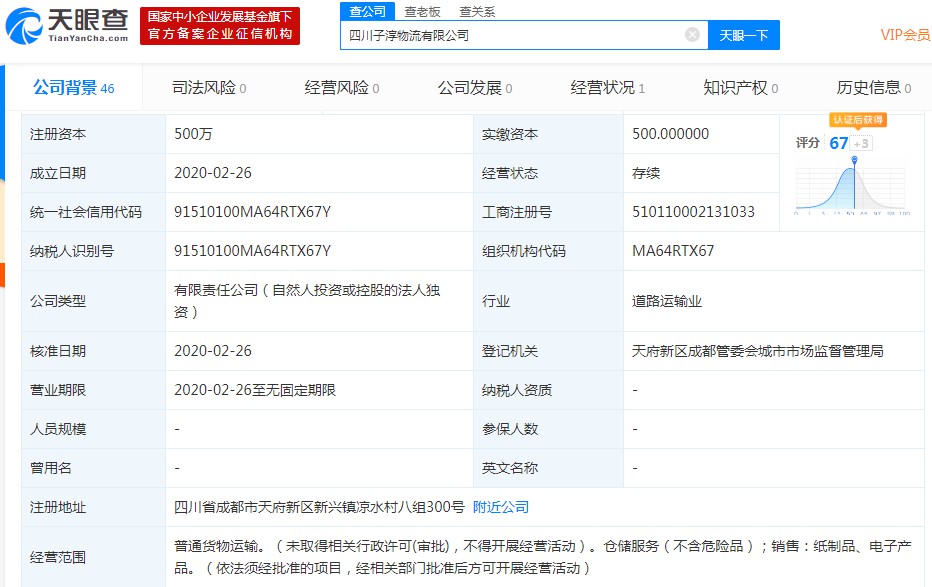Image resolution: width=932 pixels, height=587 pixels.
Task: Click the 纳税人资质 label
Action: point(517,390)
